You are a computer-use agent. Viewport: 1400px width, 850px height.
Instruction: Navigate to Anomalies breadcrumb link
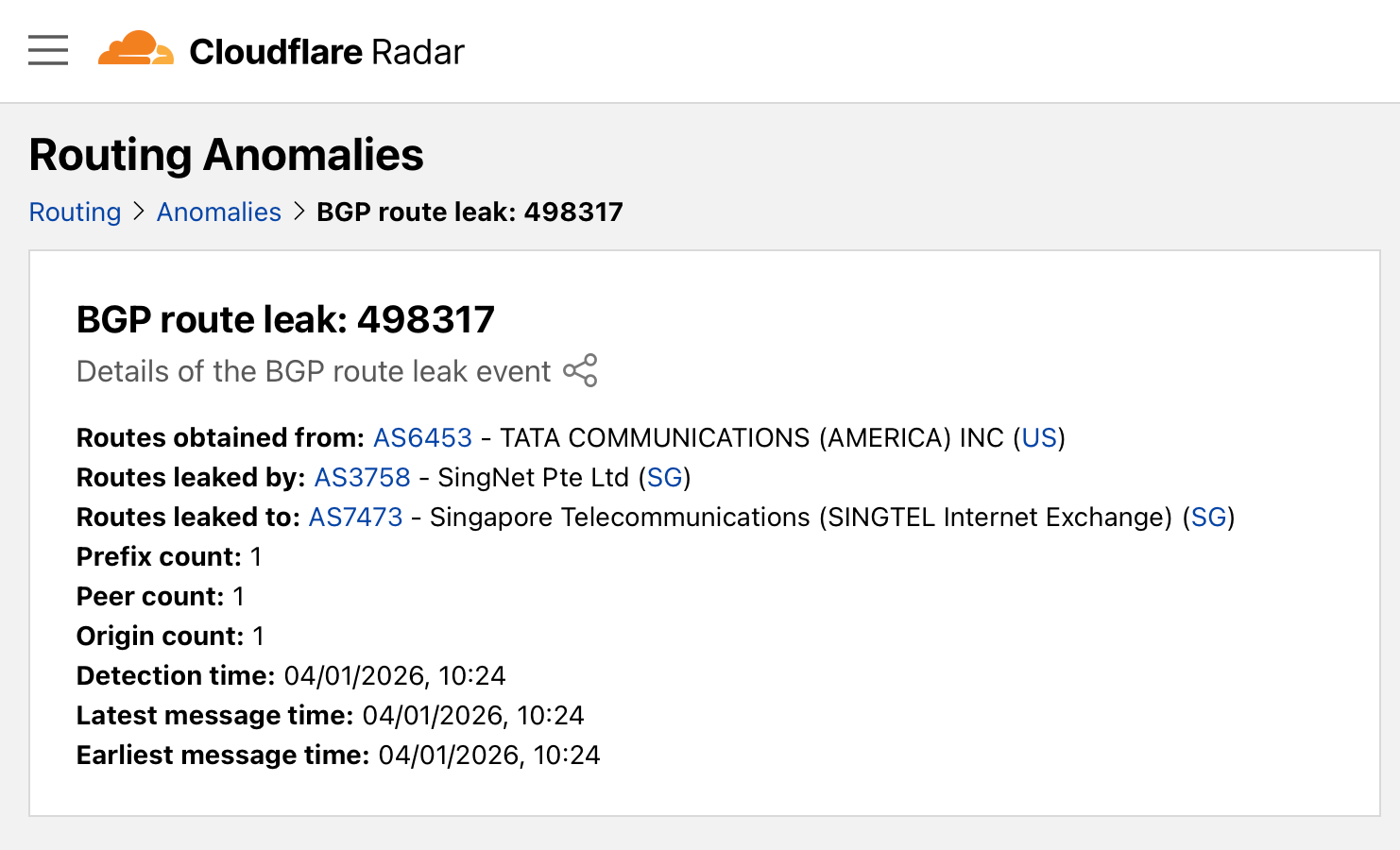219,212
